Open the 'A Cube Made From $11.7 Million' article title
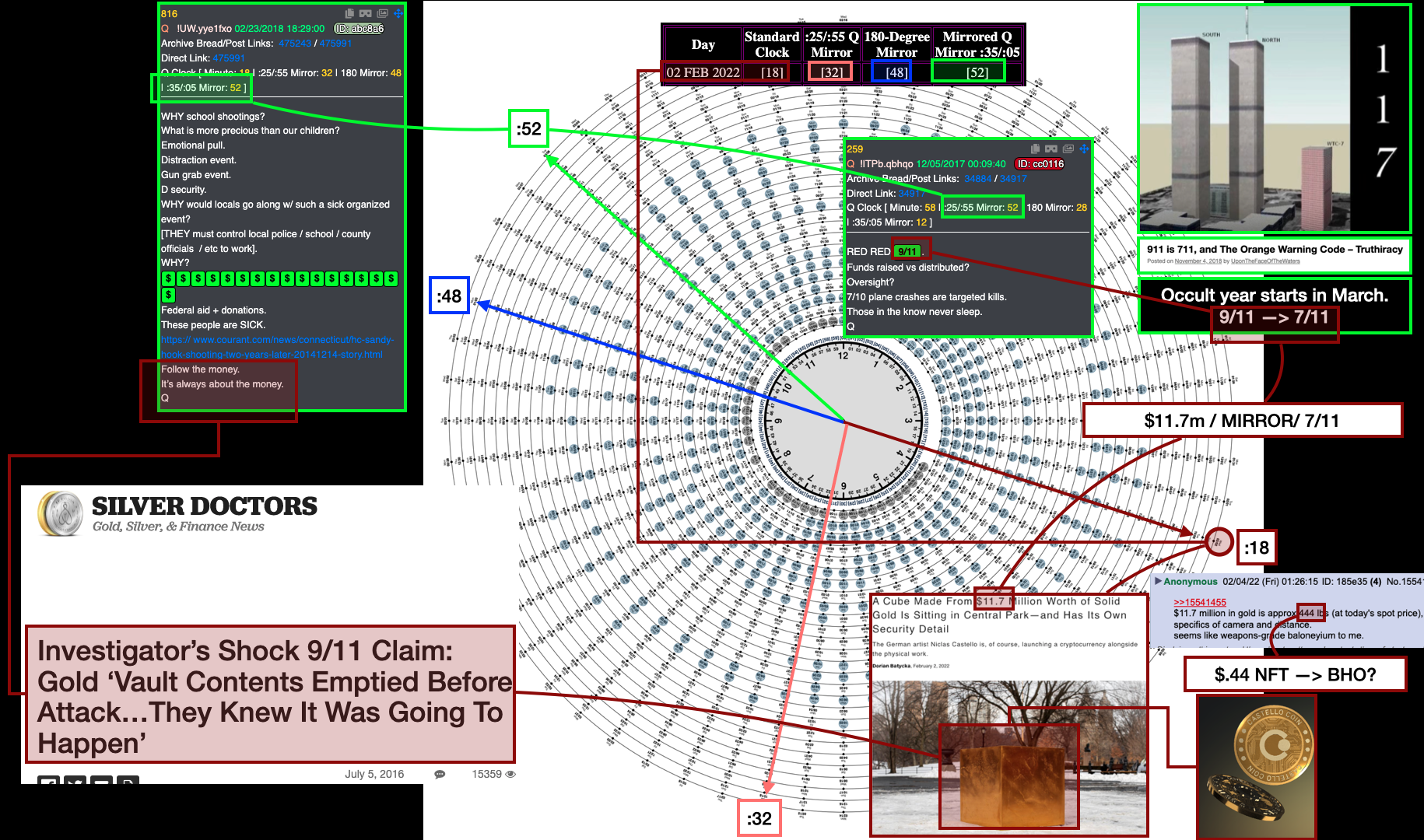 1000,614
